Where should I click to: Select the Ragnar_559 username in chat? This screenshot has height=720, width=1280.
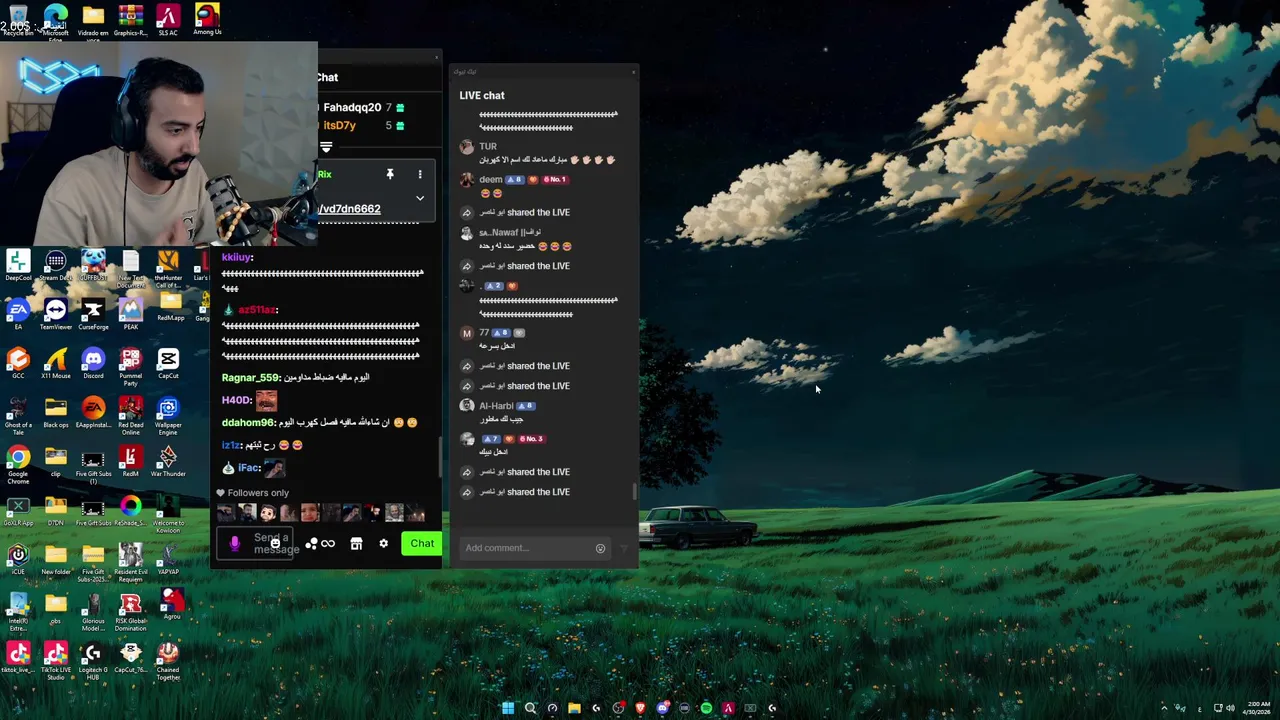click(251, 378)
